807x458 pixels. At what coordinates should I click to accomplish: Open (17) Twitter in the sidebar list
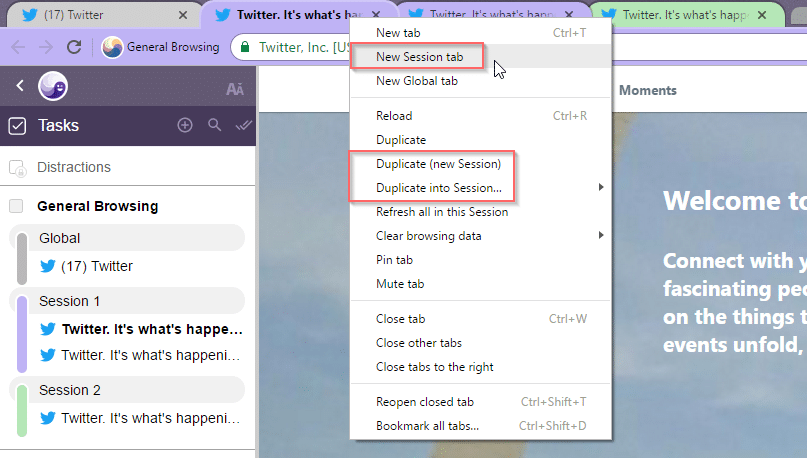[97, 266]
